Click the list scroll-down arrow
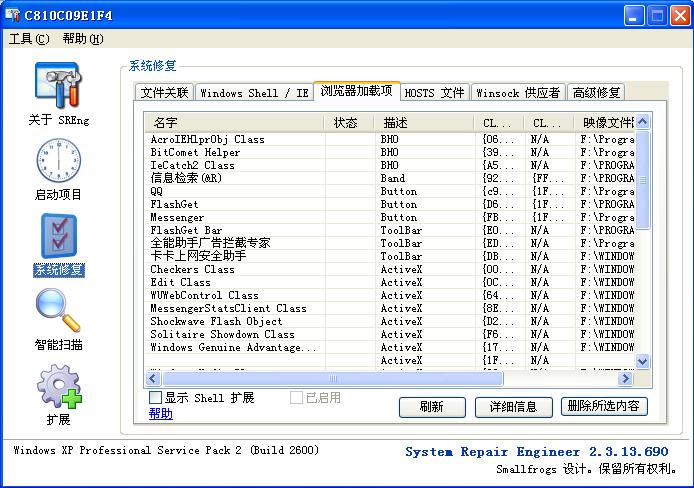 coord(643,361)
